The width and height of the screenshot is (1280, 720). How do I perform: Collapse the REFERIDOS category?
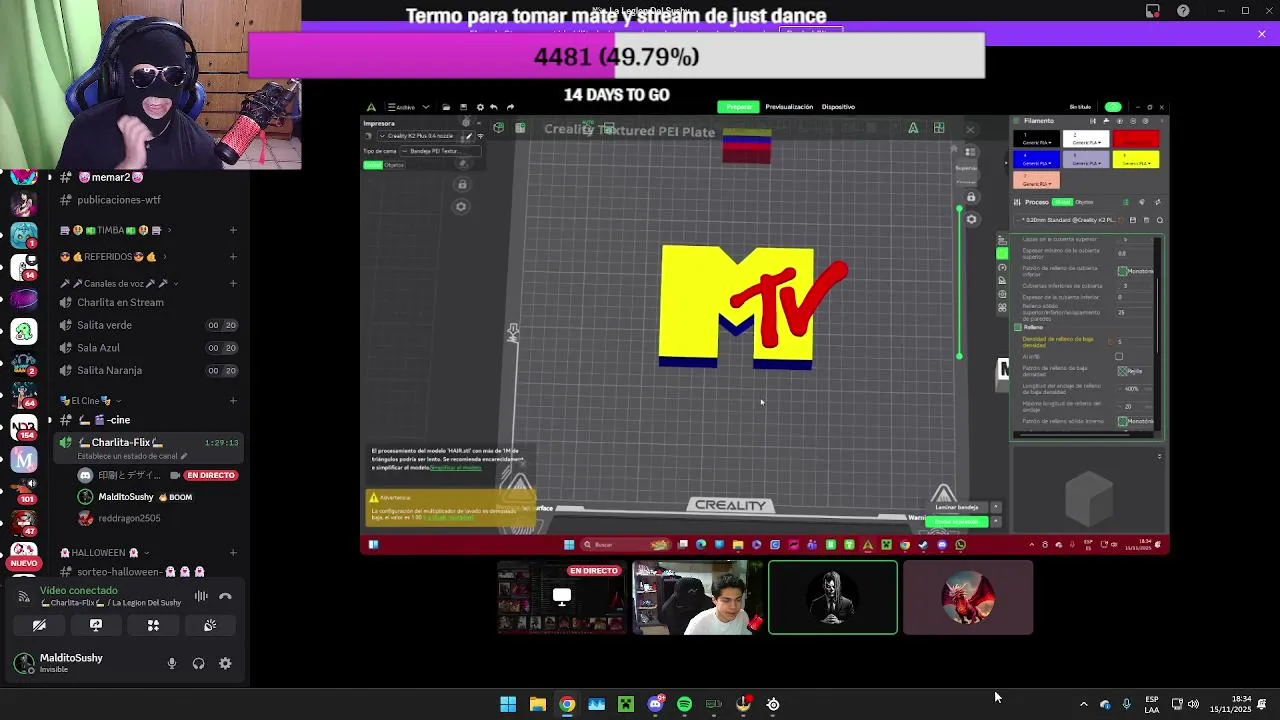(x=113, y=256)
